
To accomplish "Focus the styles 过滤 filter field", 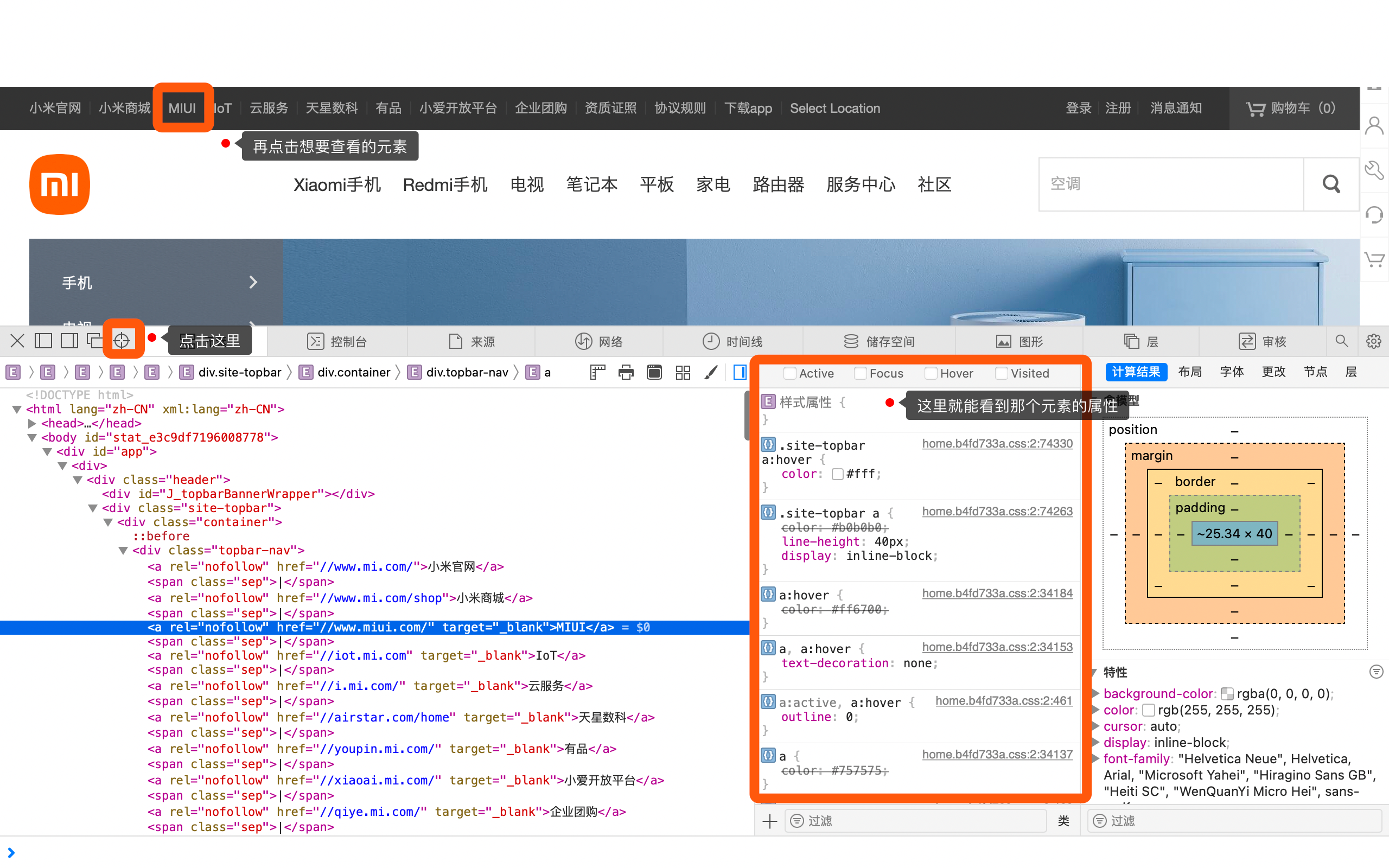I will pyautogui.click(x=915, y=821).
